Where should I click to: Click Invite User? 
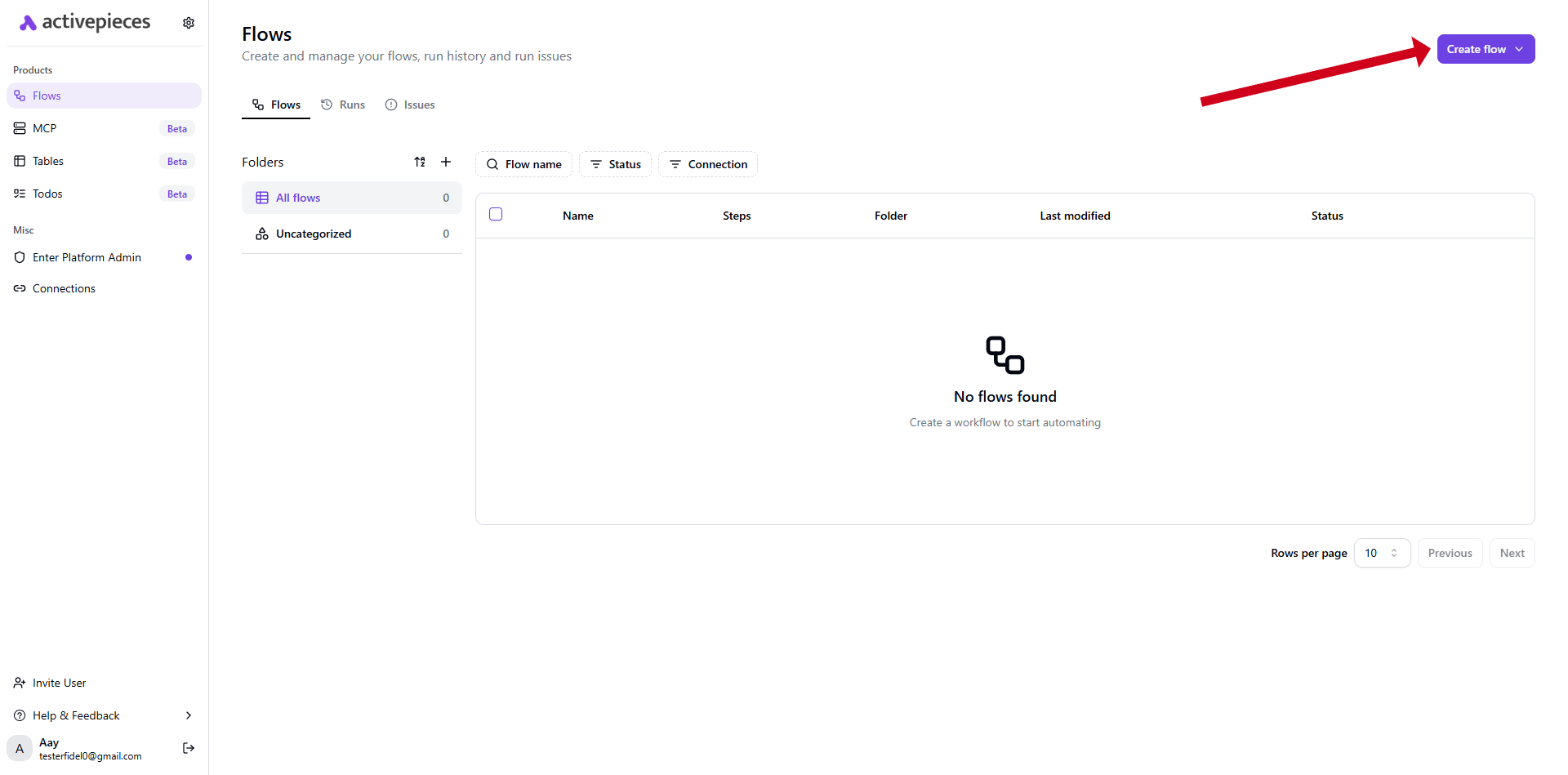click(59, 683)
